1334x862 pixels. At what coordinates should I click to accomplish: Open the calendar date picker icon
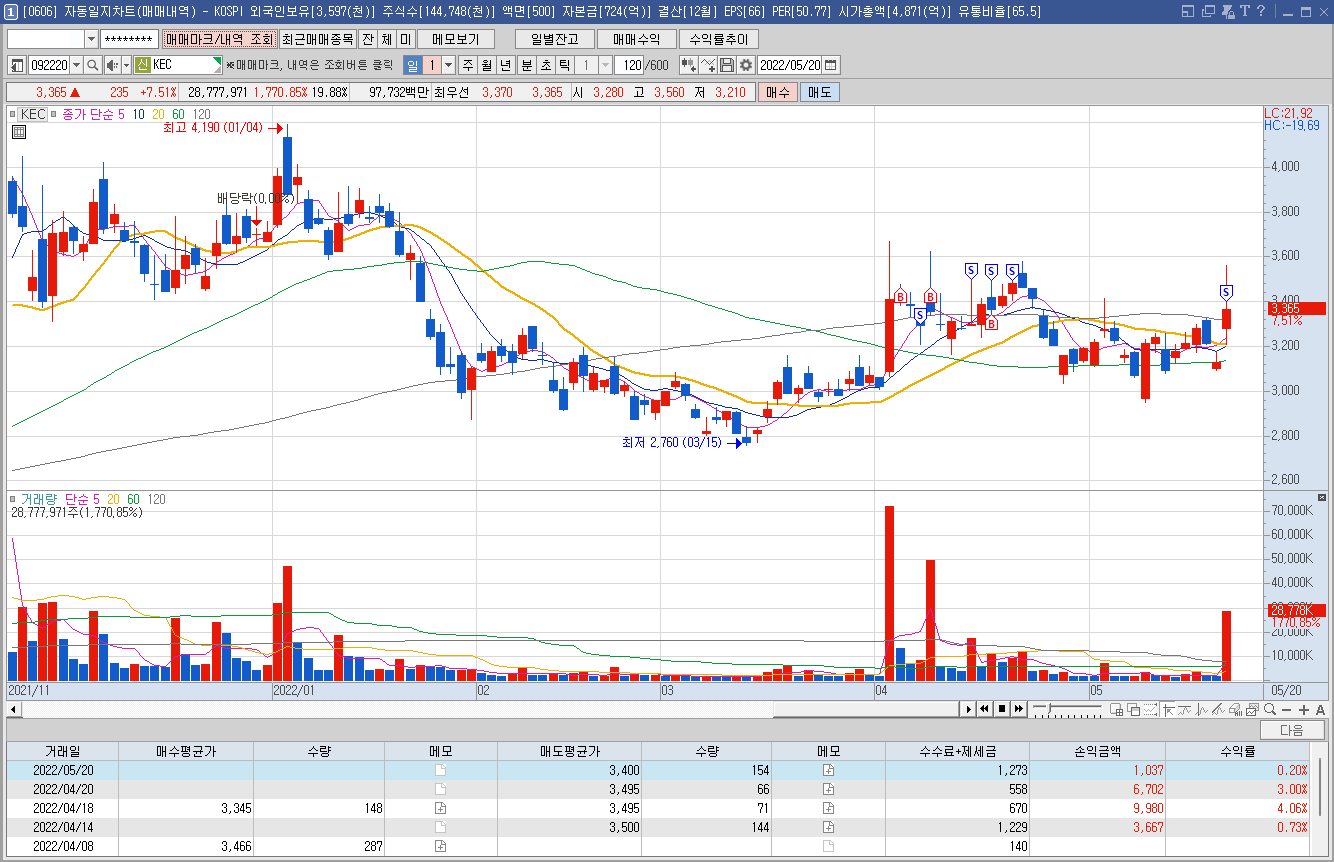(x=831, y=65)
